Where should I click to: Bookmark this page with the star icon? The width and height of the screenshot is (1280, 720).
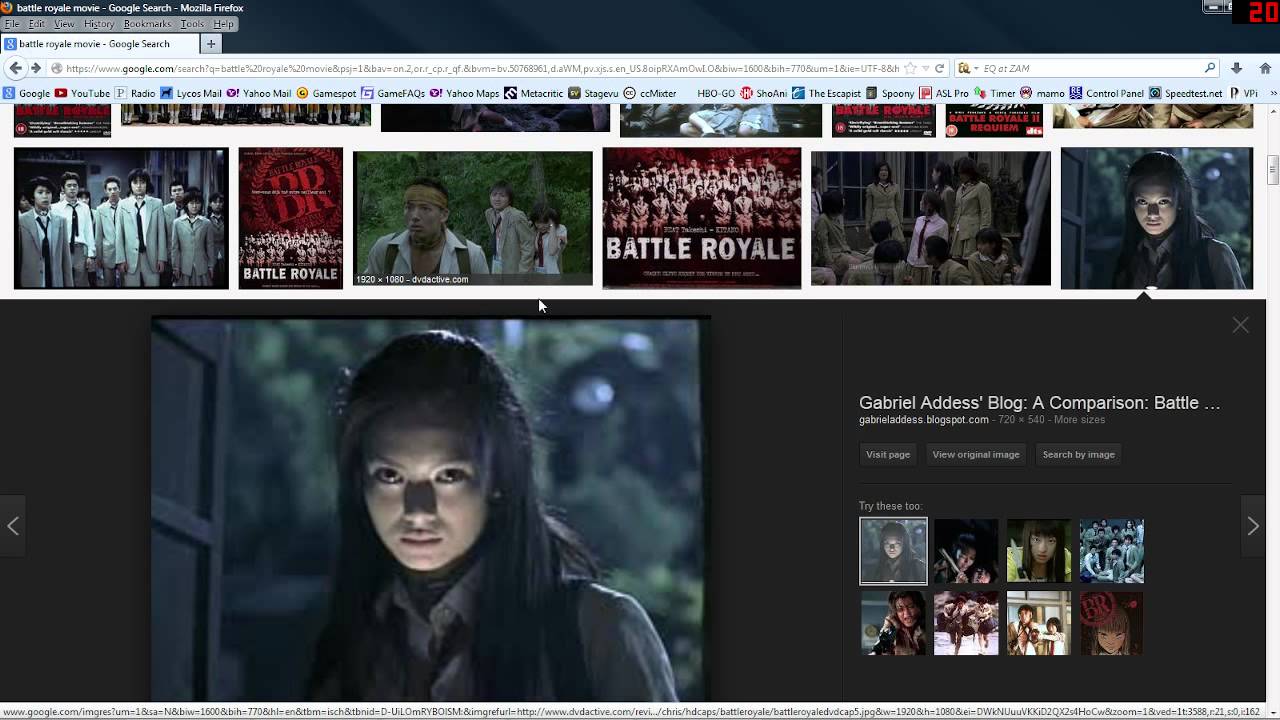(909, 68)
